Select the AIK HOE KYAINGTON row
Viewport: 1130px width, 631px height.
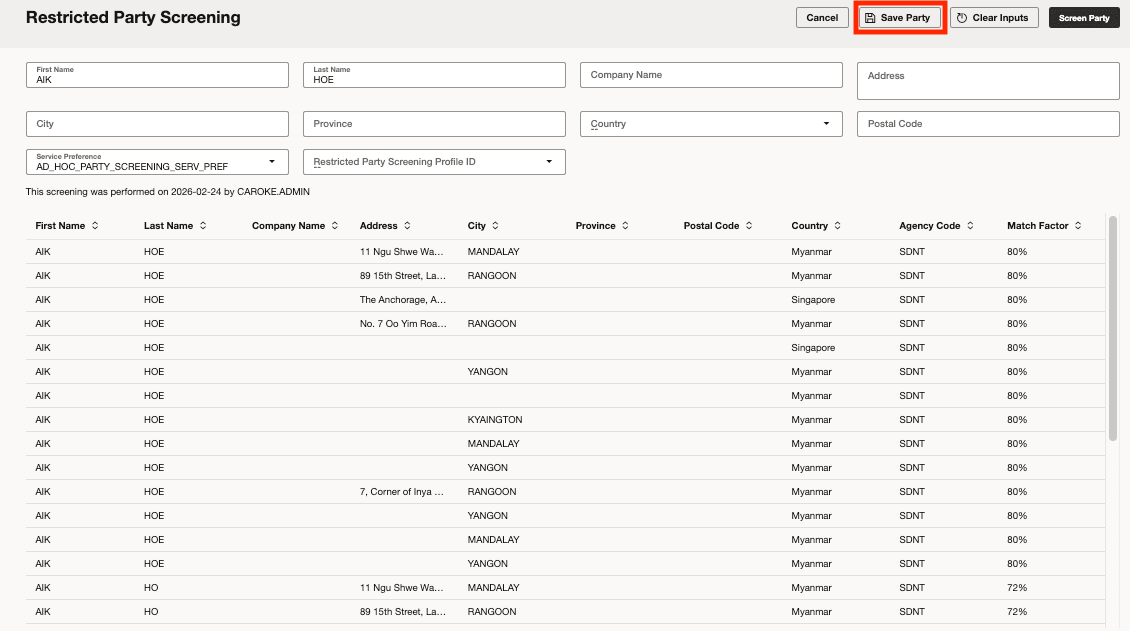[x=494, y=420]
